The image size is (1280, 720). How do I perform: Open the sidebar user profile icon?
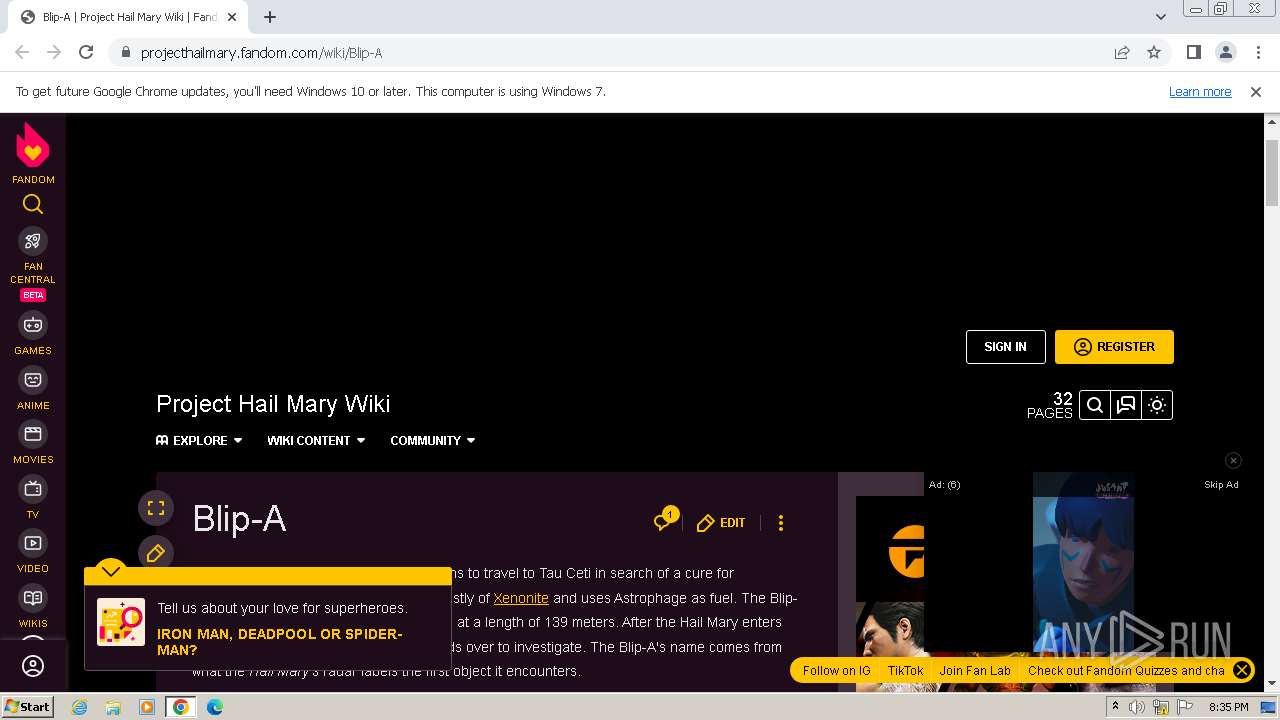coord(33,666)
